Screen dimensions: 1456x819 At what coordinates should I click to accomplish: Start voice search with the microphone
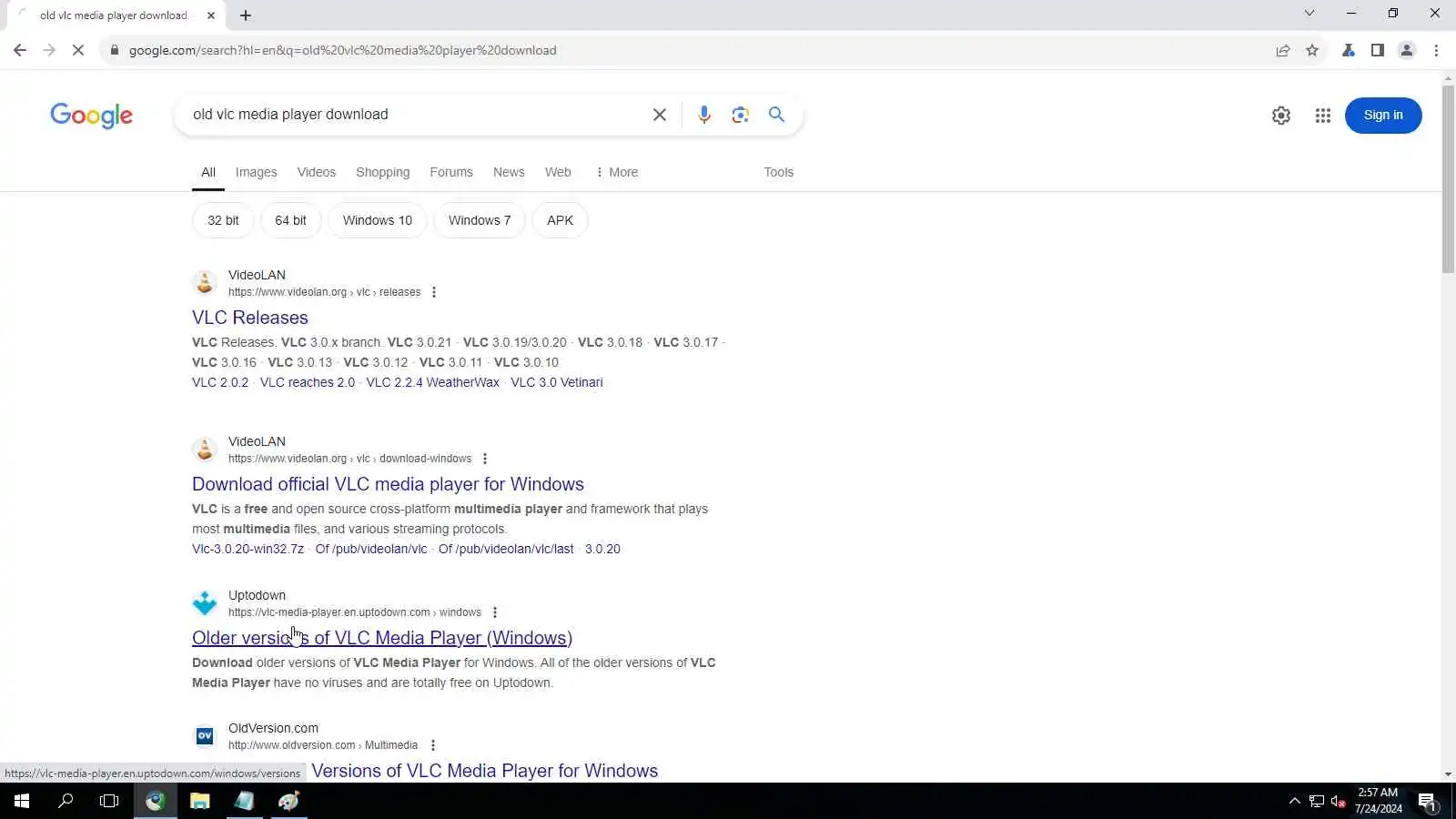703,115
